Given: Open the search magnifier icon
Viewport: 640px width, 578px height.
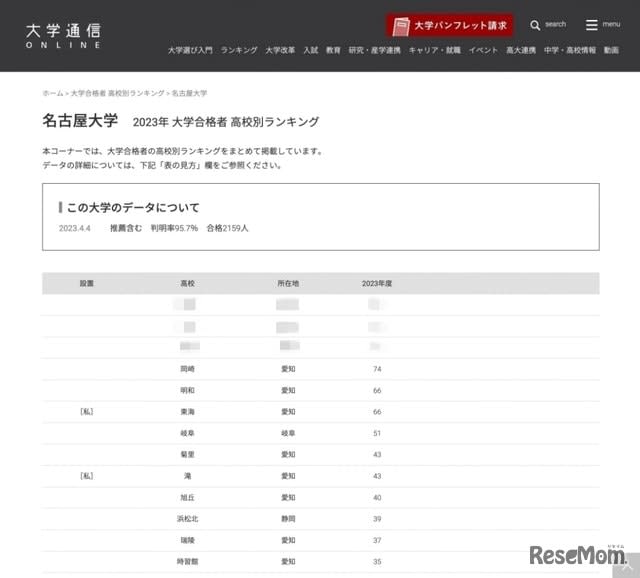Looking at the screenshot, I should pos(535,25).
